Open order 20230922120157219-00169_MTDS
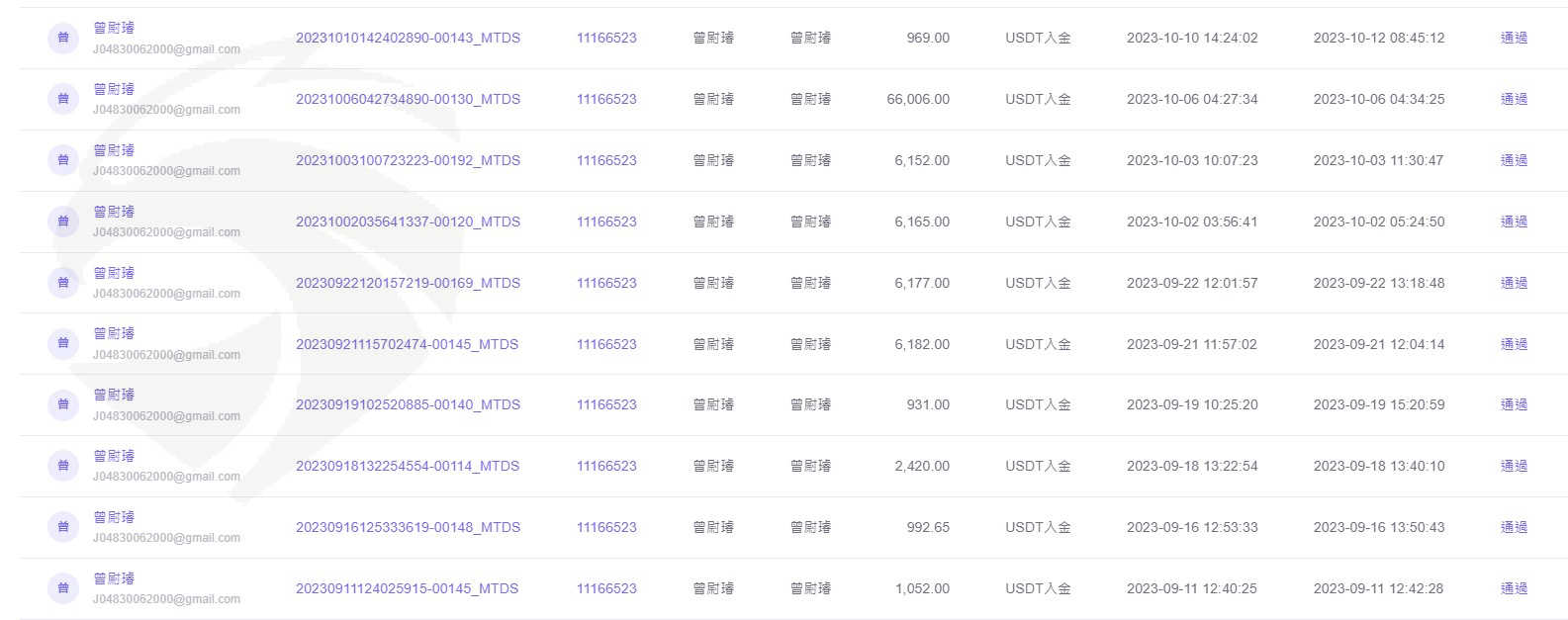1568x620 pixels. [408, 283]
